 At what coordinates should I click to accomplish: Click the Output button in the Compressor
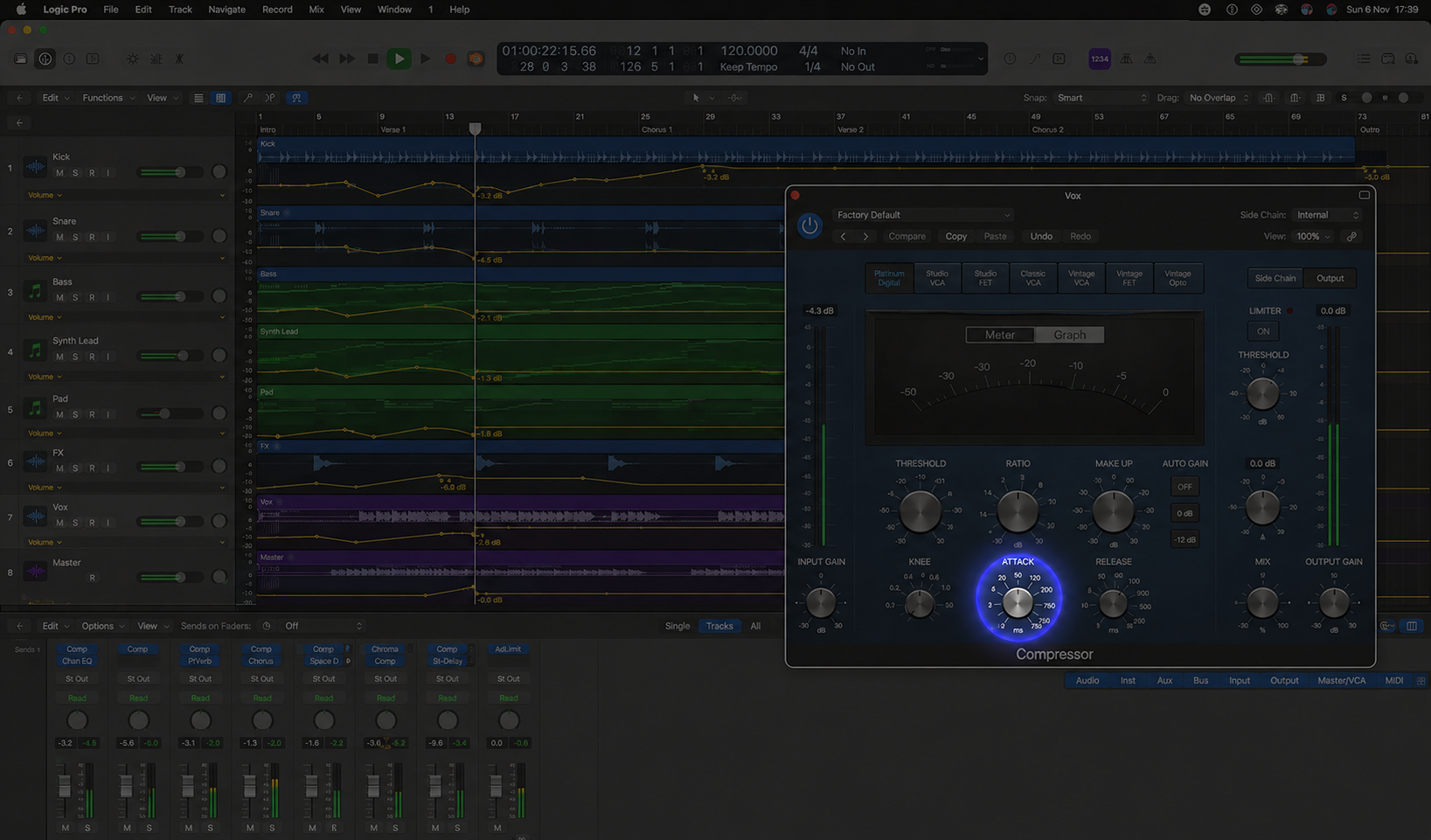point(1330,278)
